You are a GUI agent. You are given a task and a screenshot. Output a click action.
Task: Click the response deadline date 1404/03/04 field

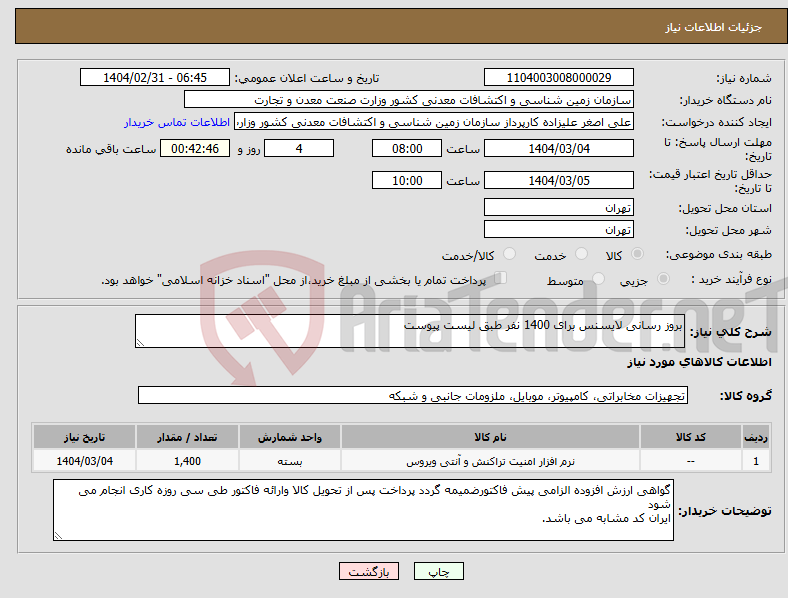(558, 149)
